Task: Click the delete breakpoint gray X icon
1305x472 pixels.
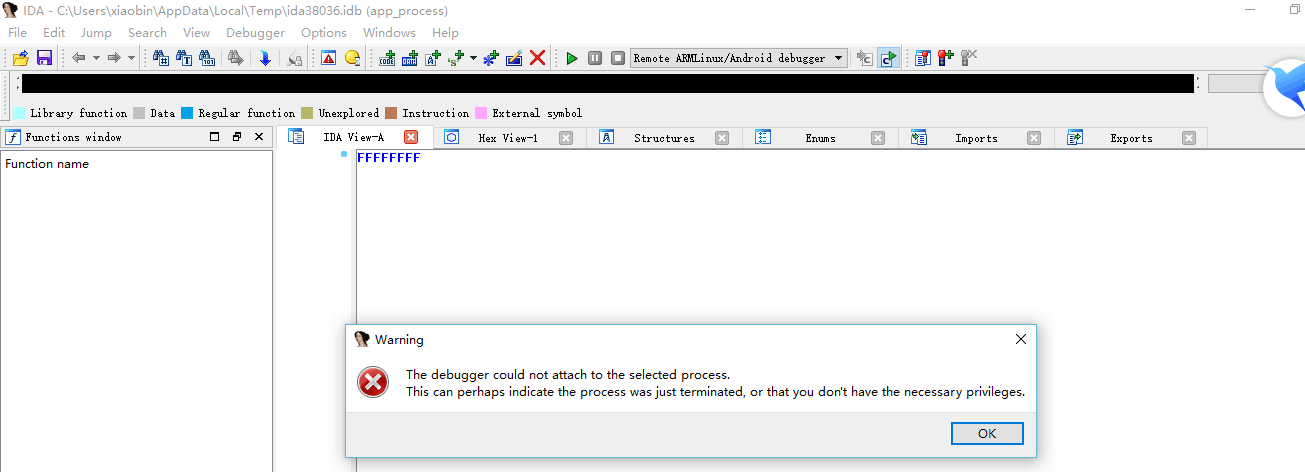Action: click(x=968, y=58)
